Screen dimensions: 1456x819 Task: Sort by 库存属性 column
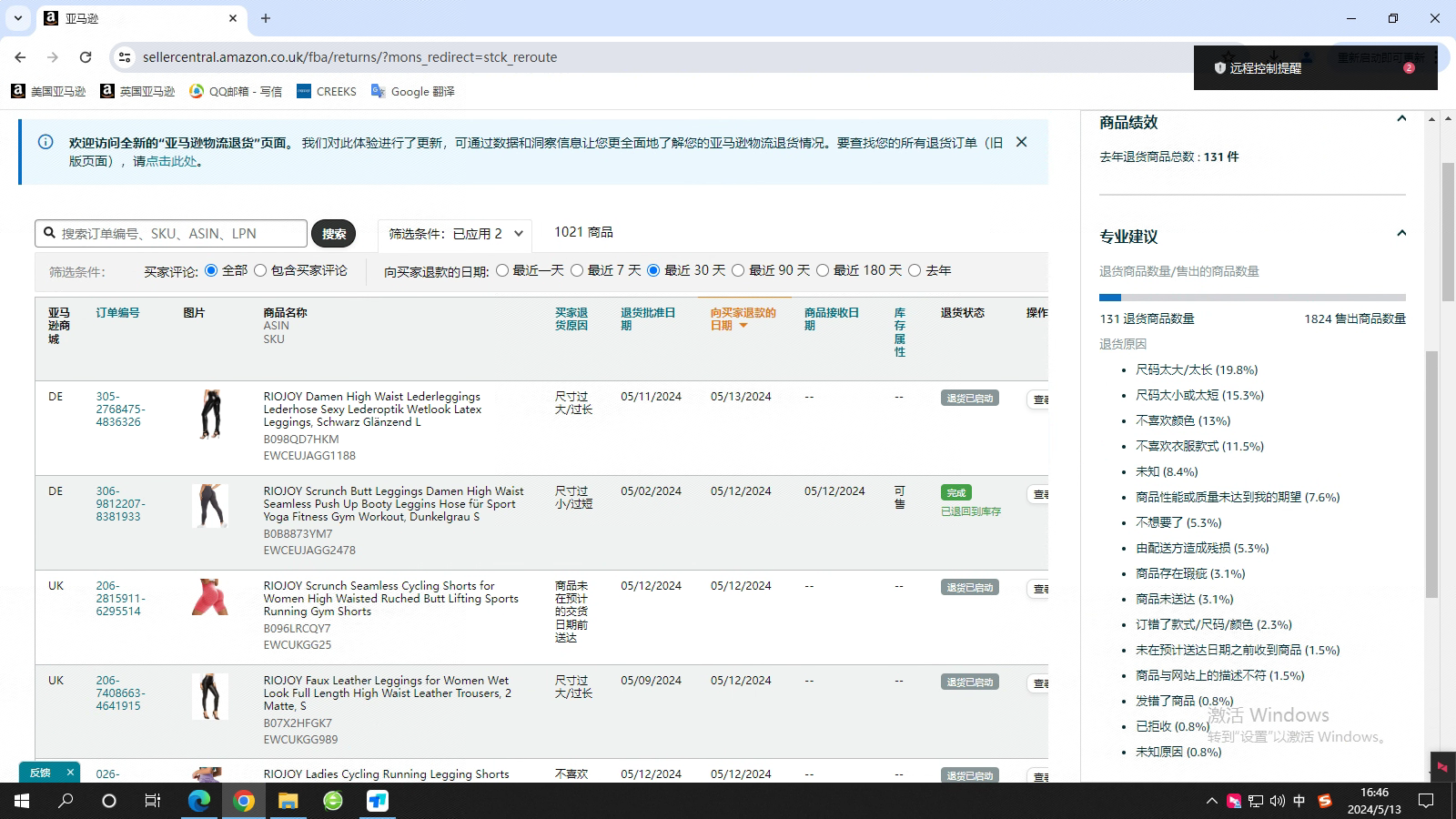pos(899,332)
